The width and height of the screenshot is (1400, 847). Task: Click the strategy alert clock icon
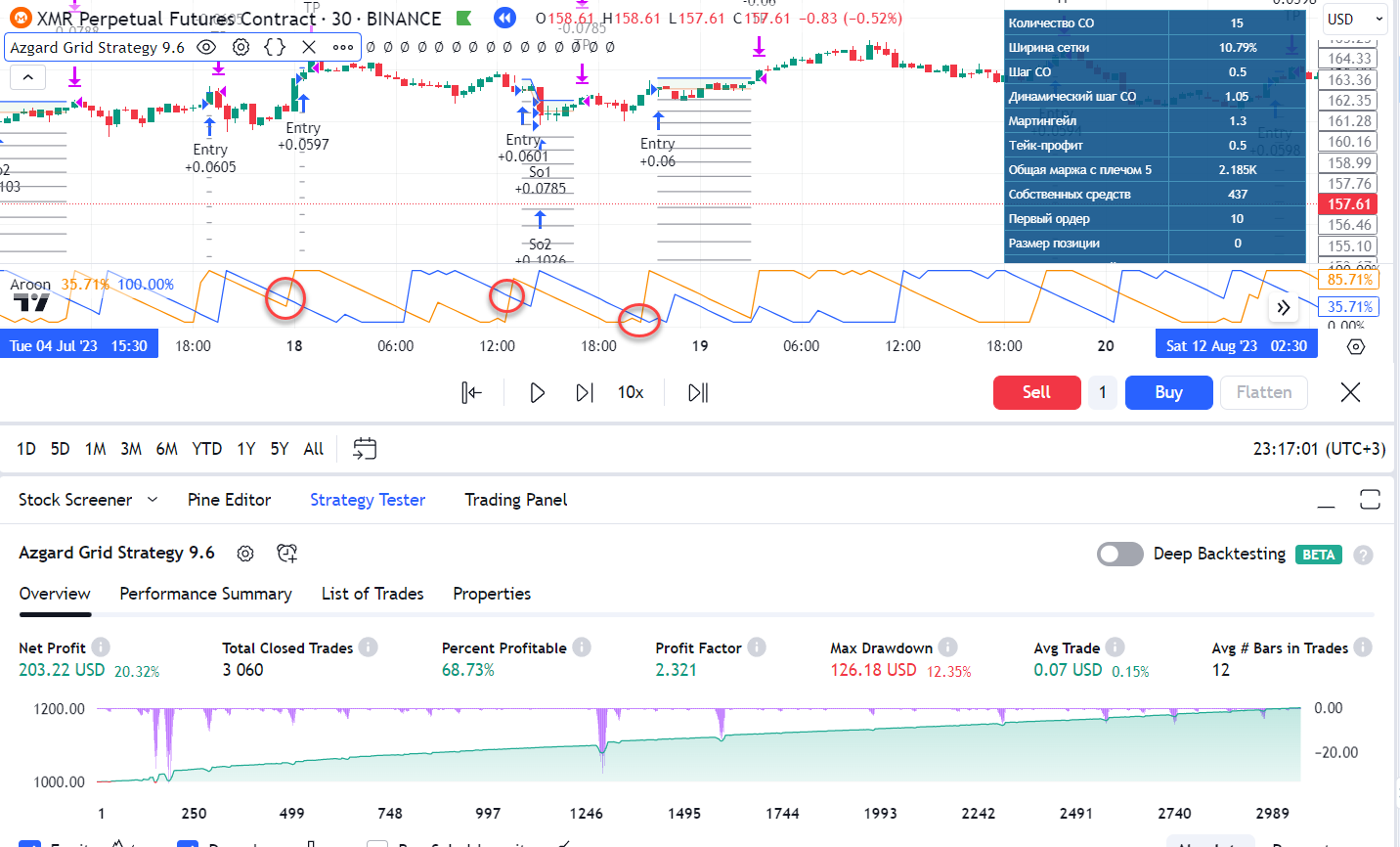pos(286,554)
